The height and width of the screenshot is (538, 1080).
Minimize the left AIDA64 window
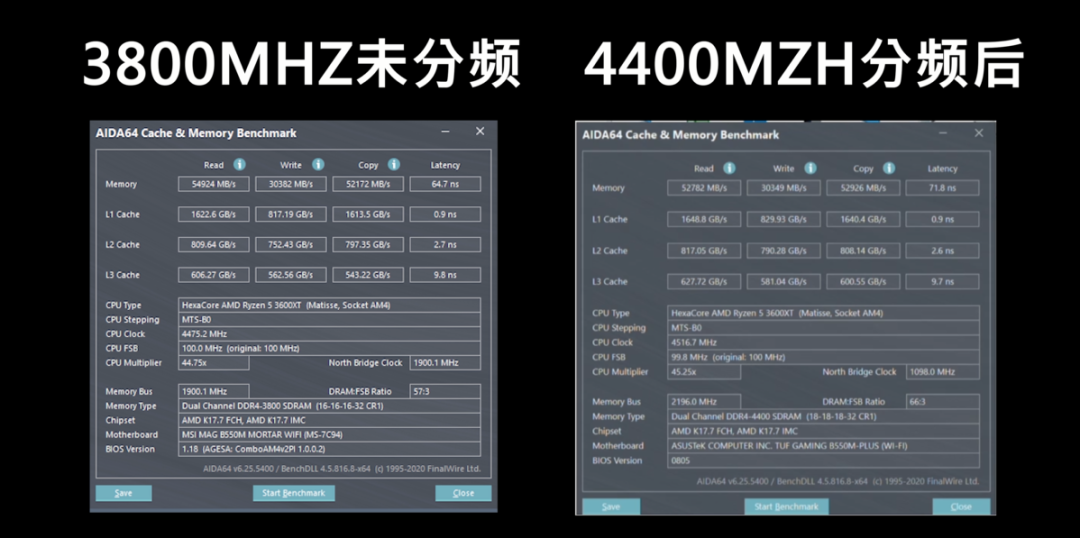[x=447, y=132]
